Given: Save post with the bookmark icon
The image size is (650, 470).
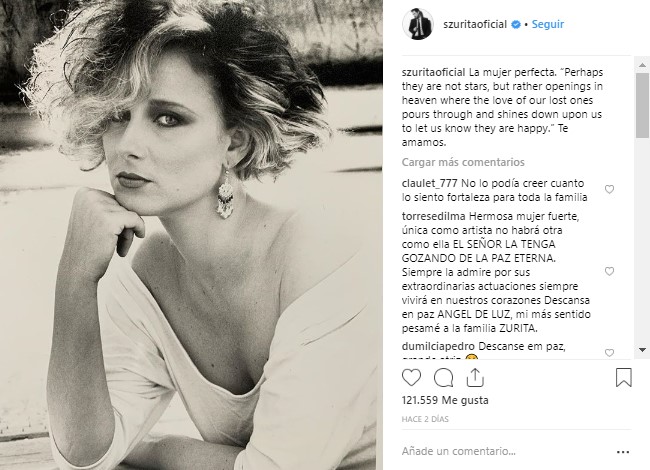Looking at the screenshot, I should pos(623,378).
